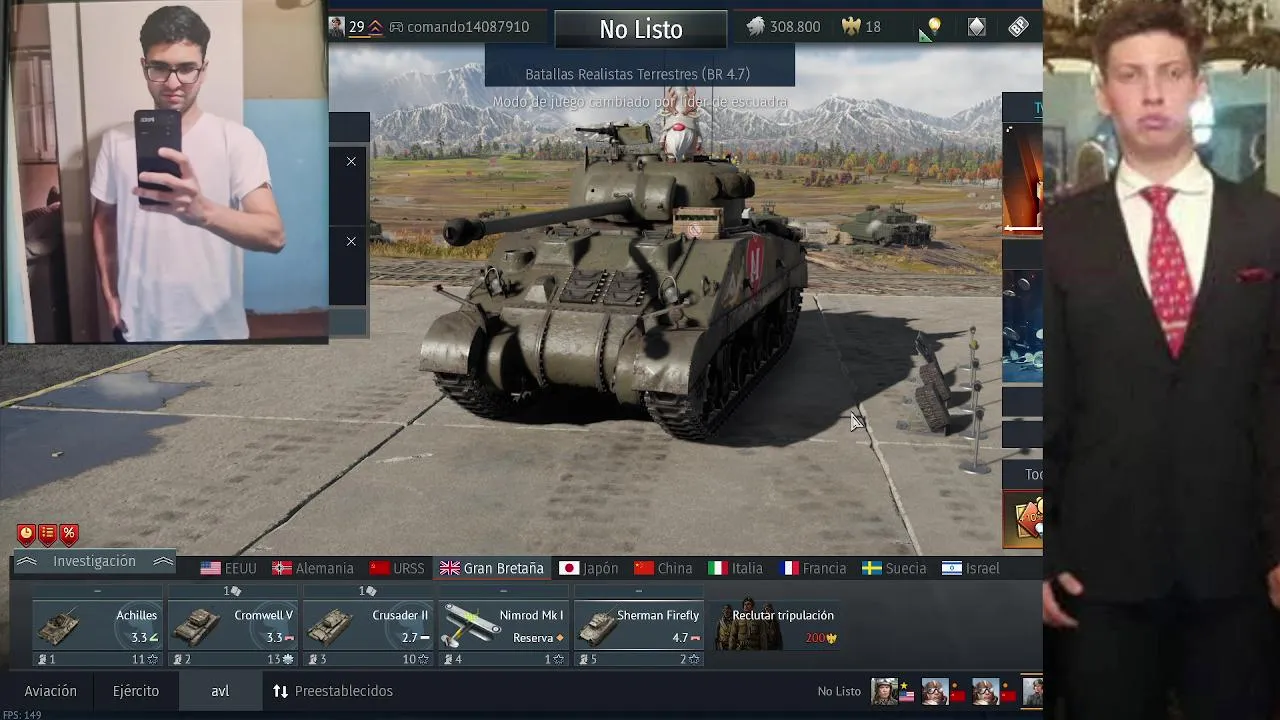Viewport: 1280px width, 720px height.
Task: Open the orange discount tag icon
Action: pyautogui.click(x=1024, y=518)
